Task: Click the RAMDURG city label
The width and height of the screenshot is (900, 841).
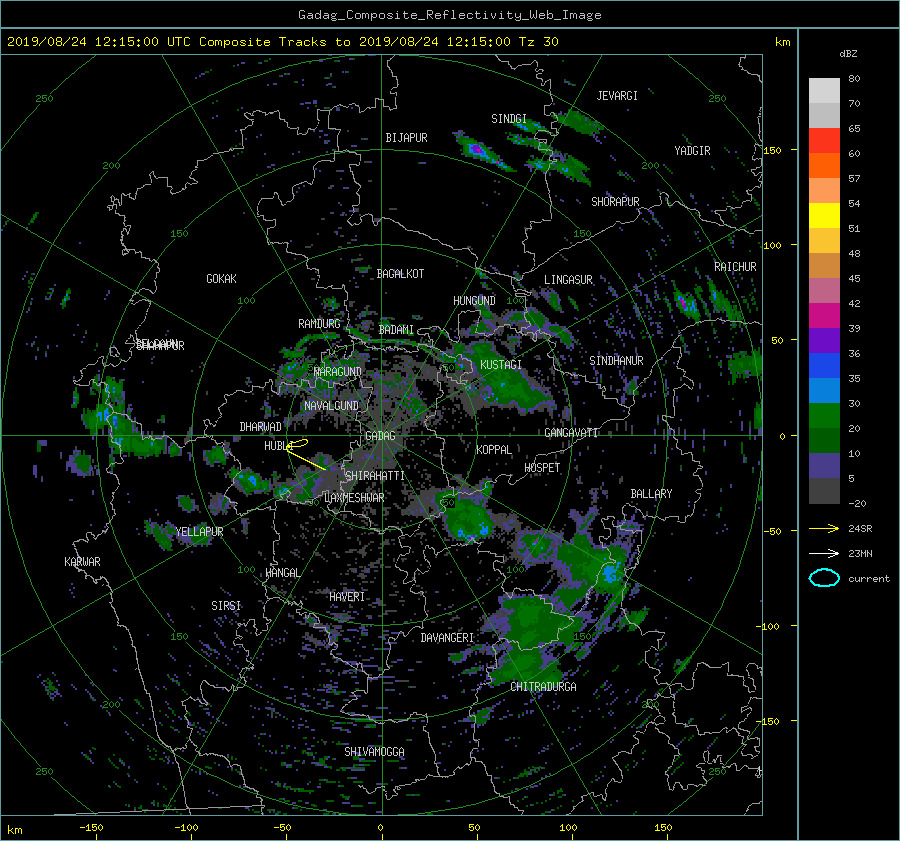Action: (x=319, y=324)
